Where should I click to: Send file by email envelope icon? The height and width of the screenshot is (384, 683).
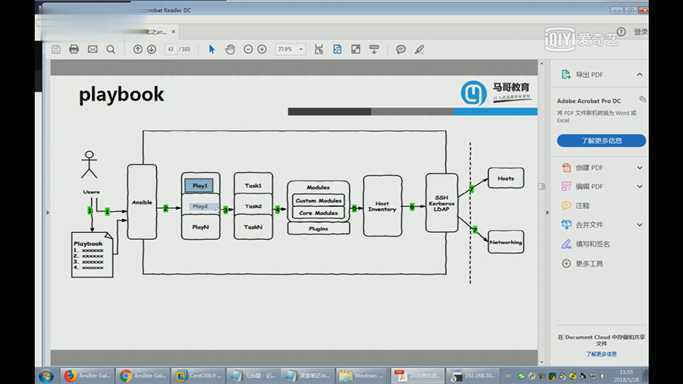[x=92, y=49]
